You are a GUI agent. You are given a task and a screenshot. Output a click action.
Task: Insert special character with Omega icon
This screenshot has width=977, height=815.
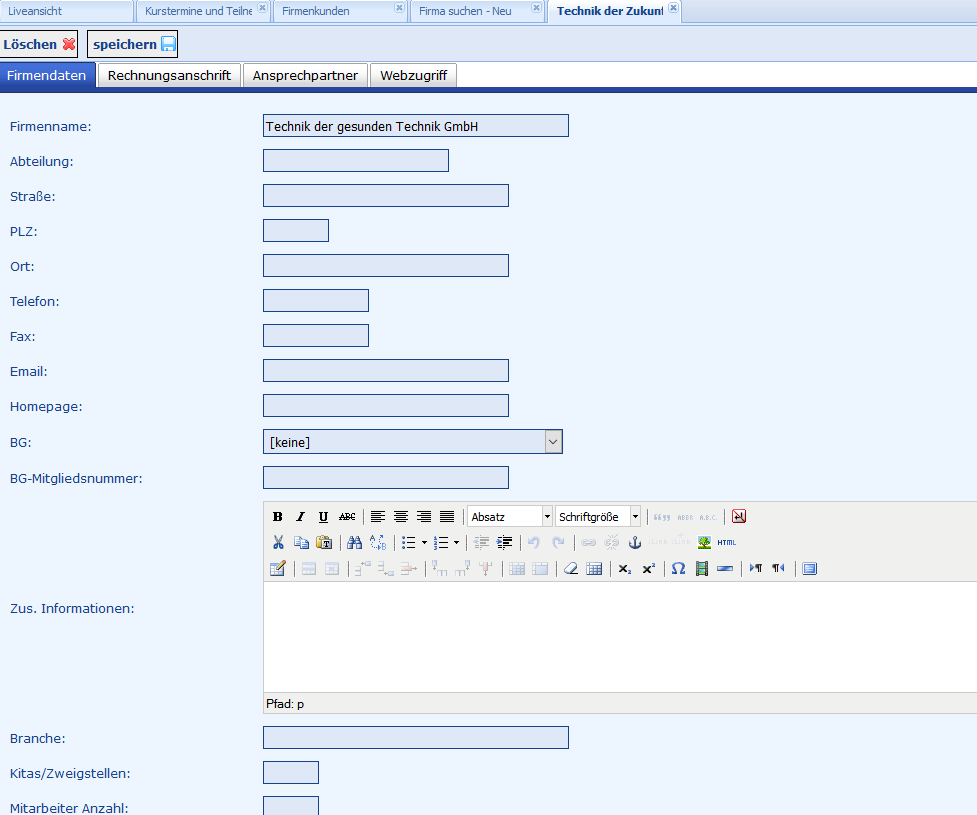678,569
